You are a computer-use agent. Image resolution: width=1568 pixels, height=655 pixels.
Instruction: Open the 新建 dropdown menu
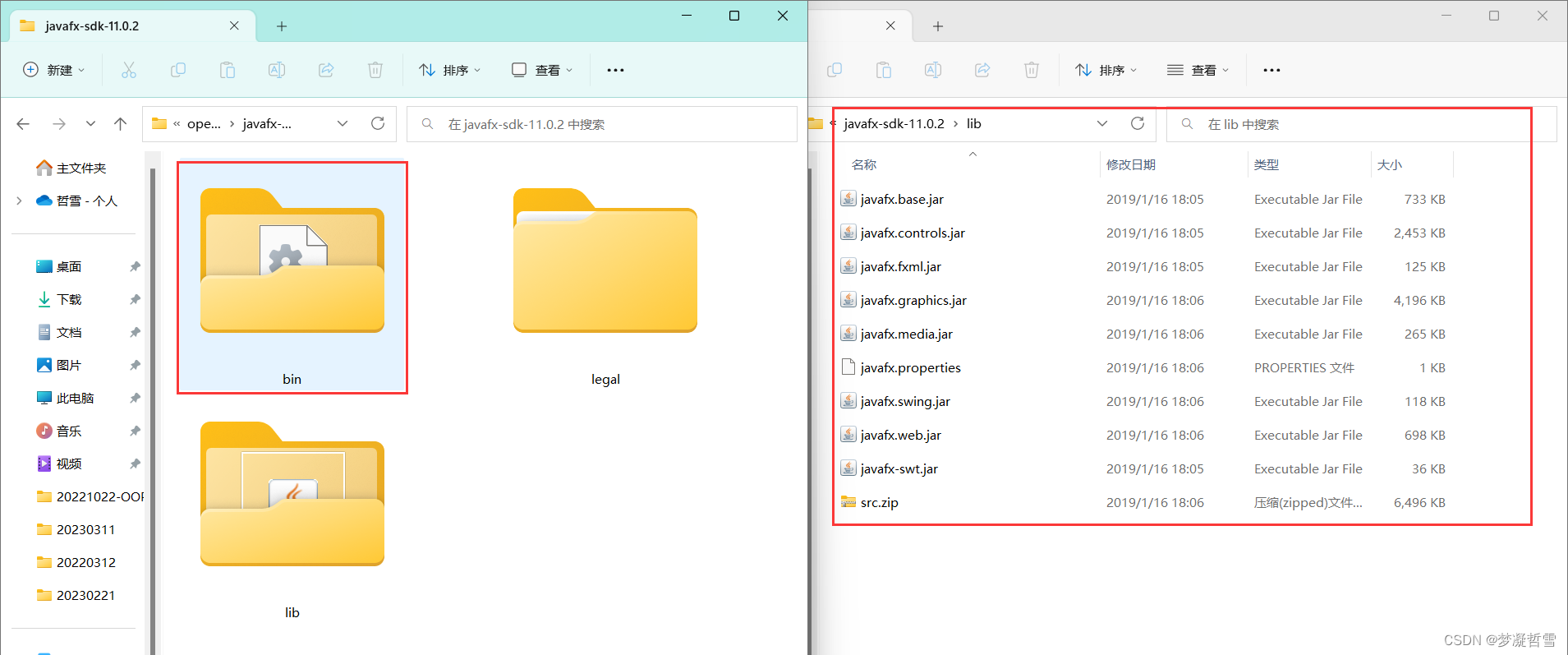(x=53, y=70)
